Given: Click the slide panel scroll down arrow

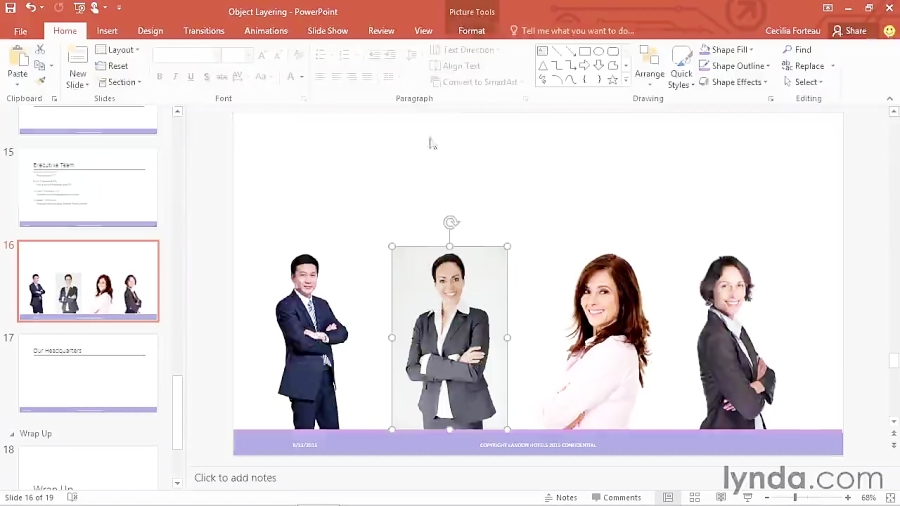Looking at the screenshot, I should [177, 483].
